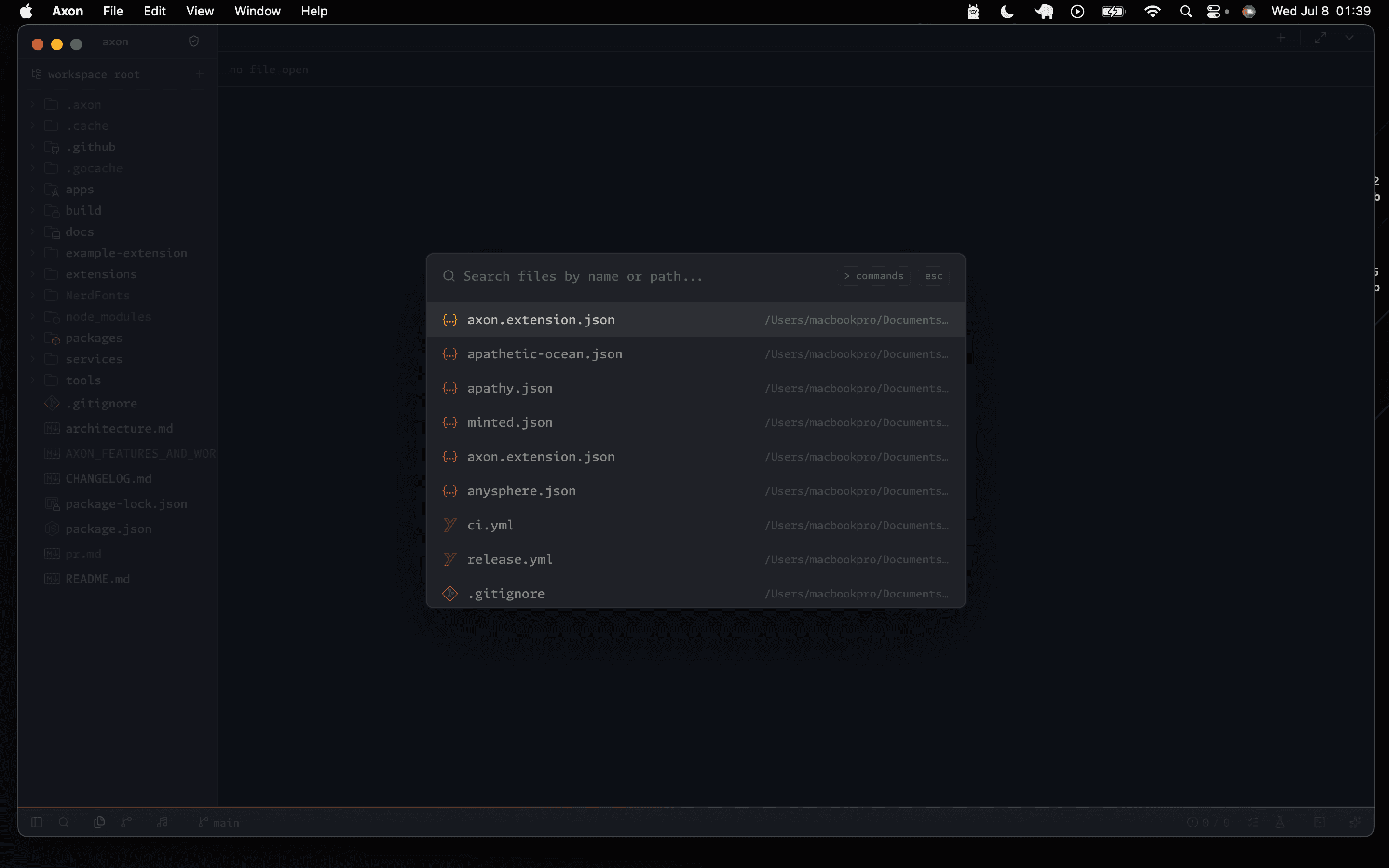This screenshot has width=1389, height=868.
Task: Click the JSON icon beside apathy.json
Action: click(x=450, y=389)
